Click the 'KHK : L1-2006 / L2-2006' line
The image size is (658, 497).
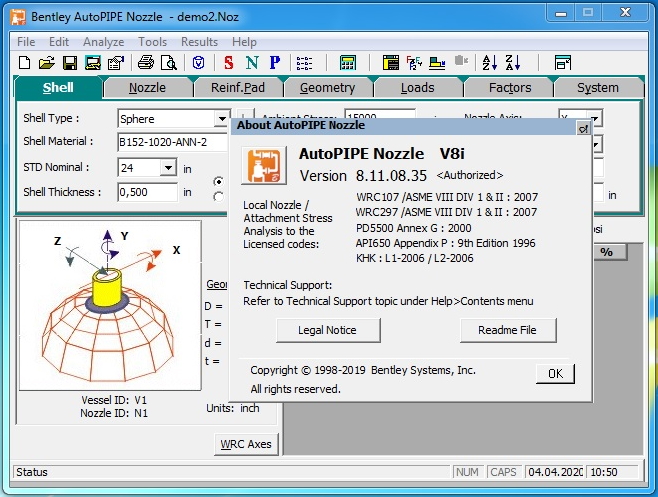click(415, 258)
